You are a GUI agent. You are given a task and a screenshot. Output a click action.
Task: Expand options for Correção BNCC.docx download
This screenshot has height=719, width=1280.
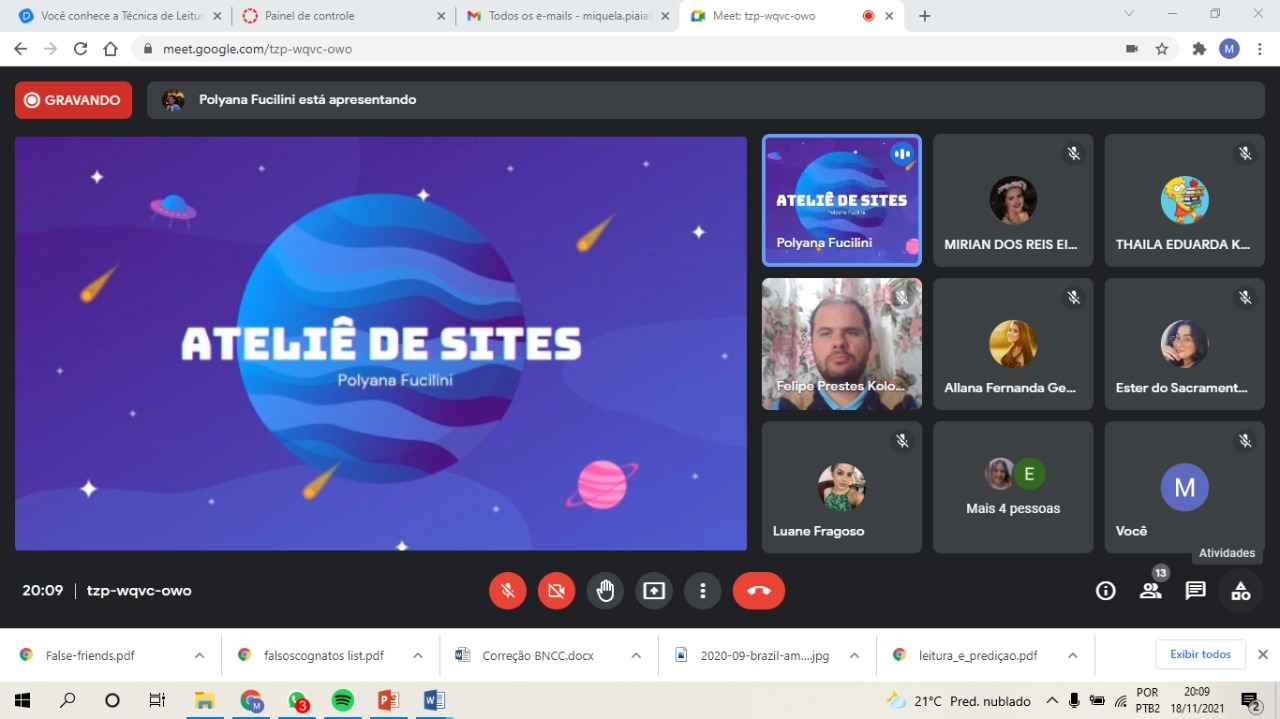pos(636,656)
